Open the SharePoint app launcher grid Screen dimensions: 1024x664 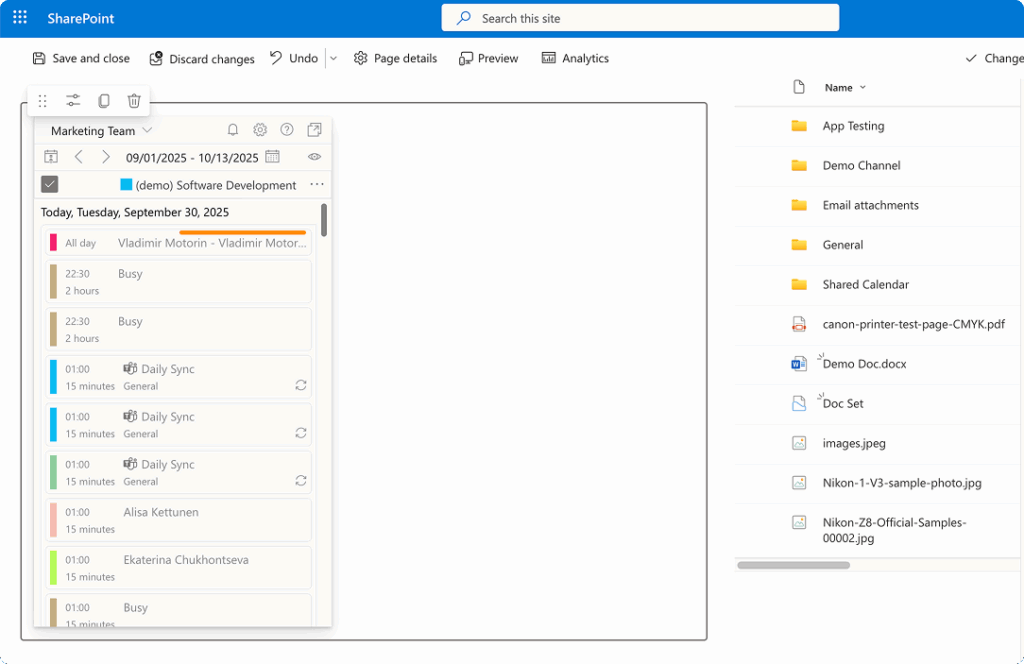tap(20, 18)
